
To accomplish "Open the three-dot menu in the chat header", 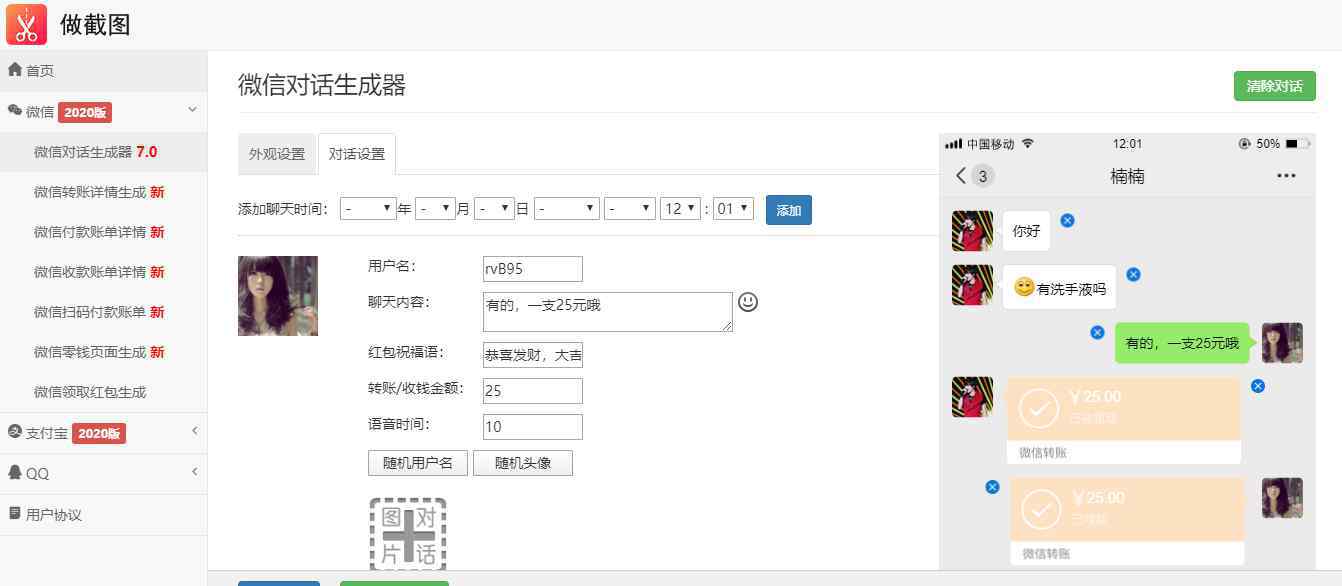I will pyautogui.click(x=1286, y=176).
